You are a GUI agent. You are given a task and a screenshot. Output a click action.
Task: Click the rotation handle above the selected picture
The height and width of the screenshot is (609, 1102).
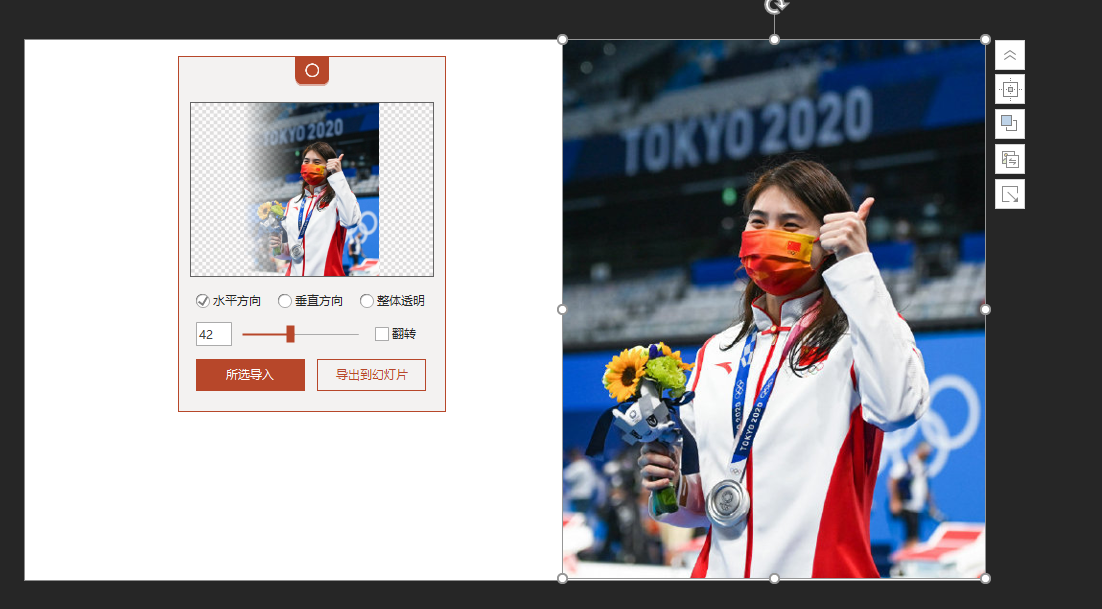pos(774,6)
